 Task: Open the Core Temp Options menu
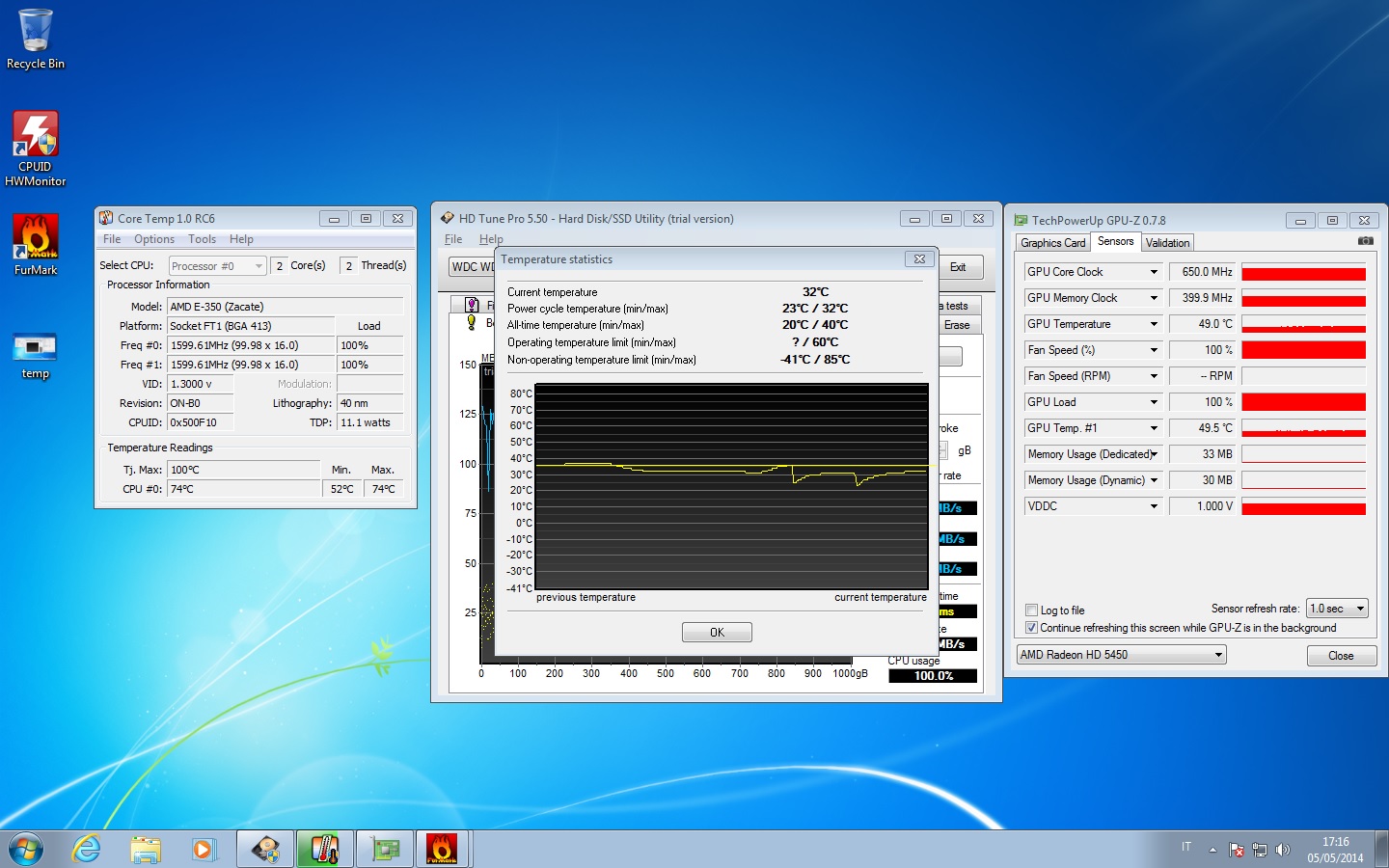pos(154,239)
